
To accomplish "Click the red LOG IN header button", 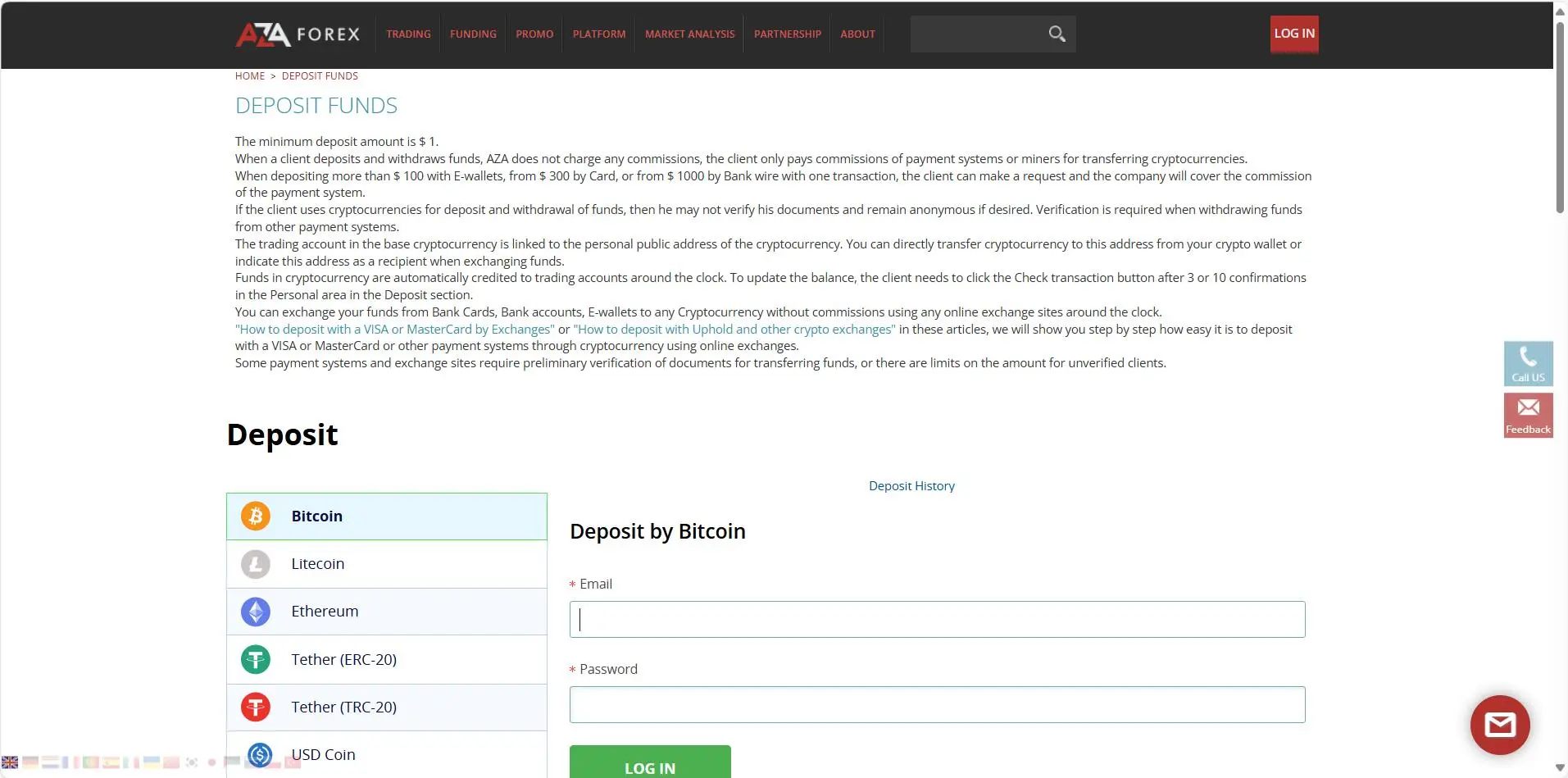I will tap(1294, 34).
